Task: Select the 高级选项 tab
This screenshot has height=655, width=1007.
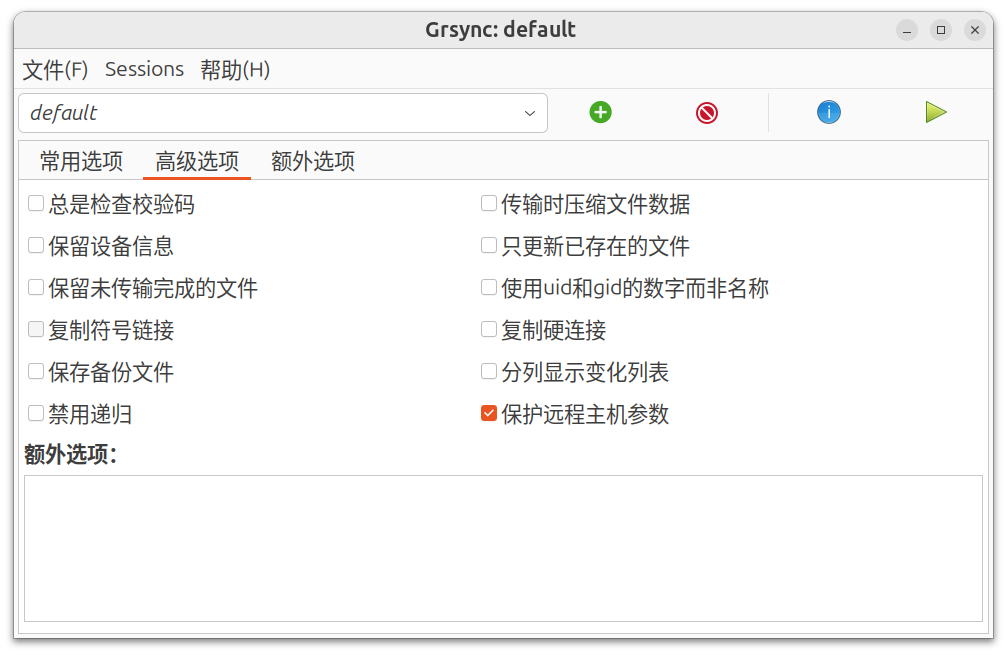Action: coord(197,161)
